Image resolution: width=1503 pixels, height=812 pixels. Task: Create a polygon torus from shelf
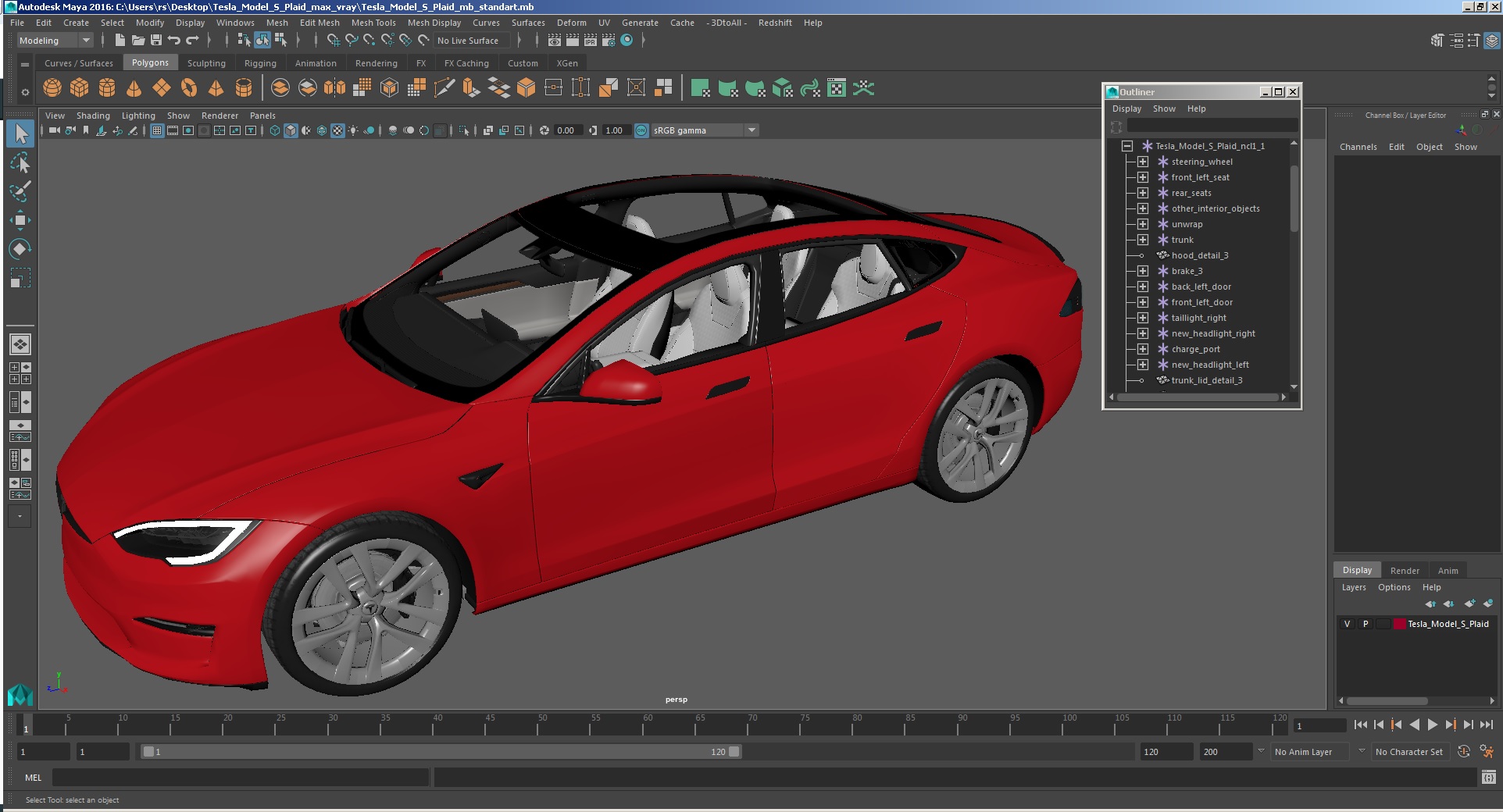[x=189, y=88]
